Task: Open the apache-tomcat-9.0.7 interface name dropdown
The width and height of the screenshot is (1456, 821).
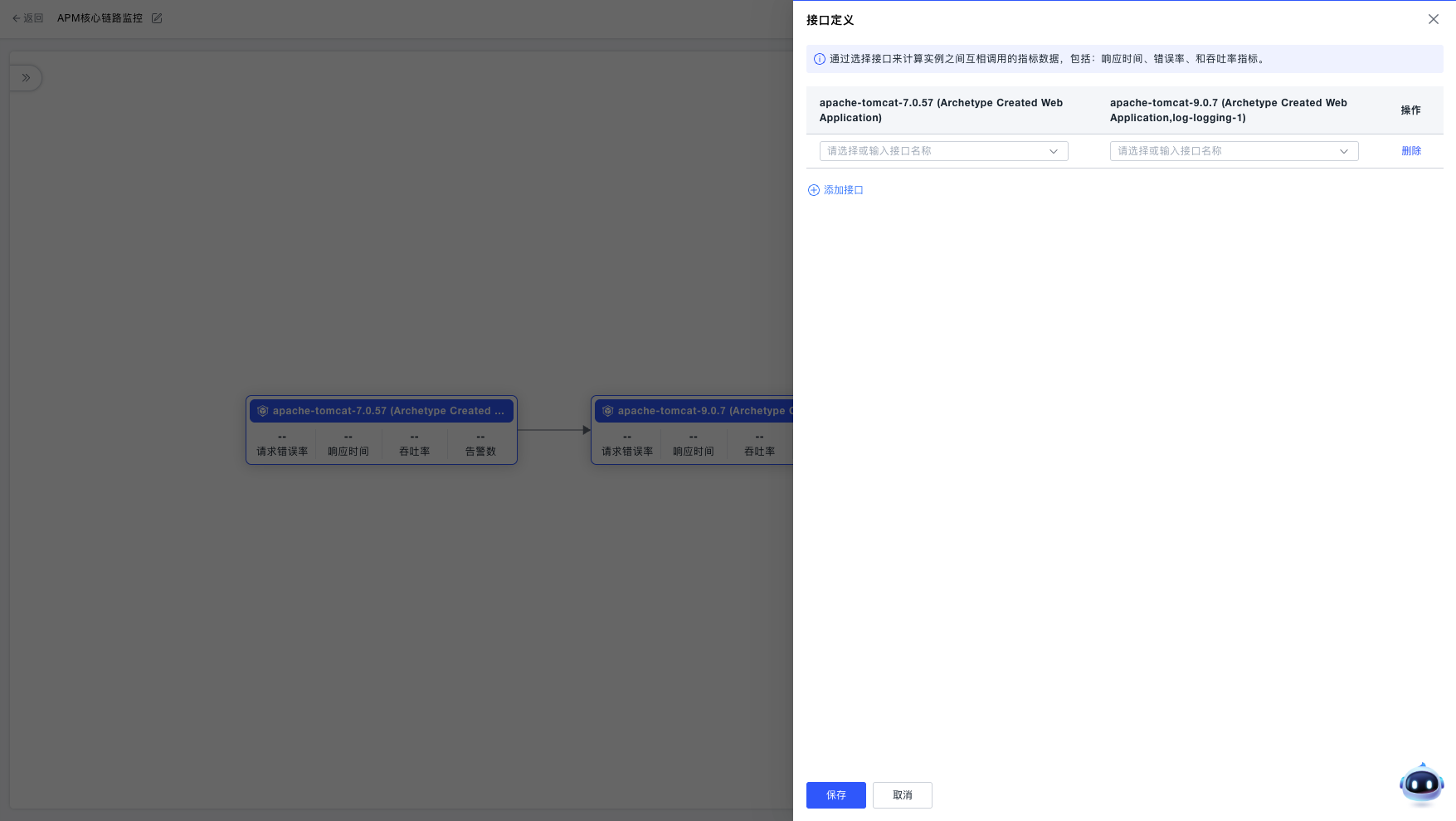Action: 1234,151
